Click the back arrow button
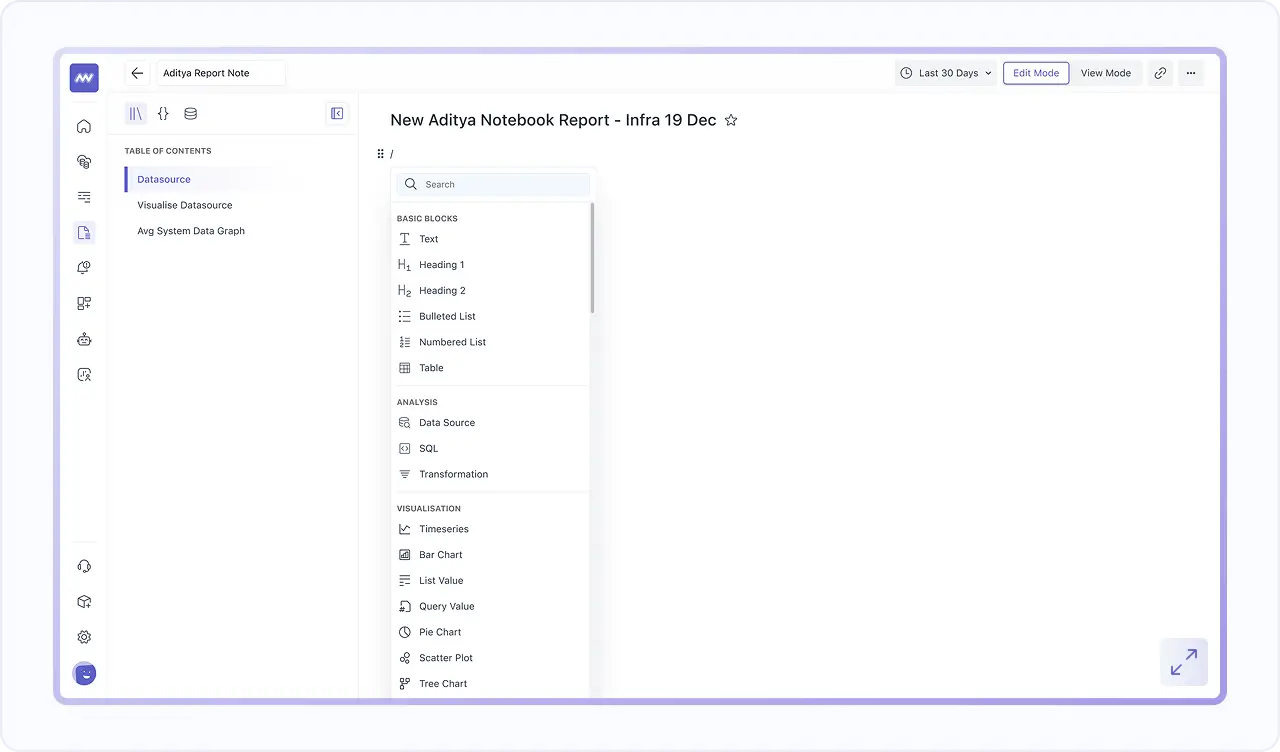 click(x=137, y=73)
